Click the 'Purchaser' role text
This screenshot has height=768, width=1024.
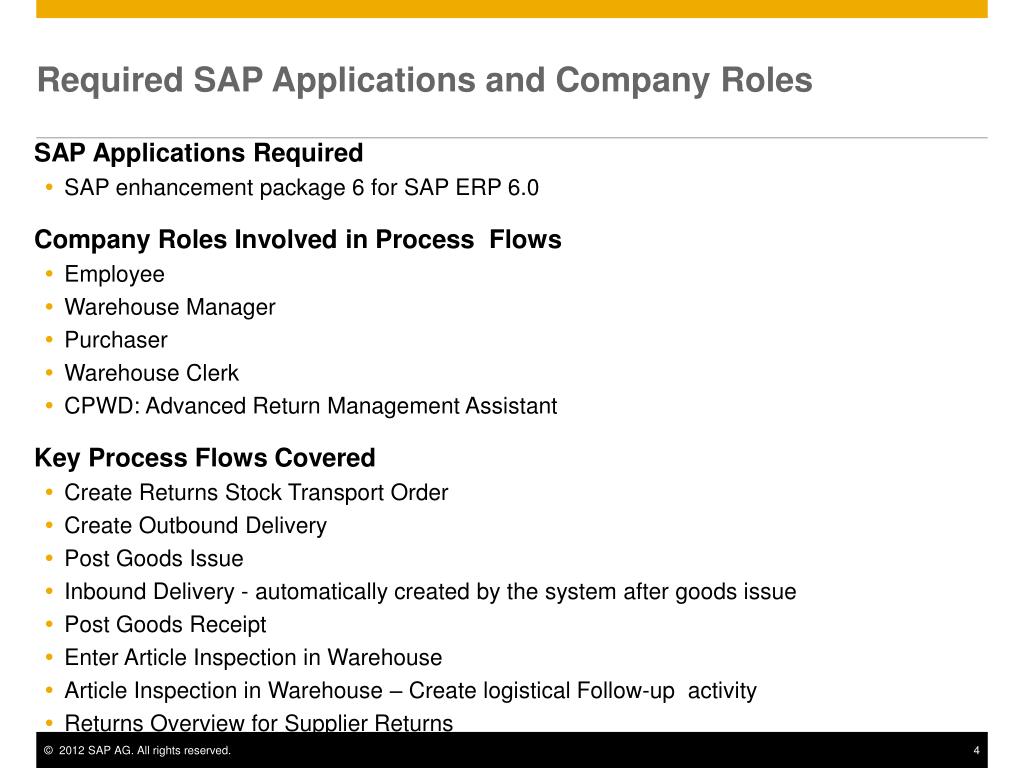(x=116, y=340)
